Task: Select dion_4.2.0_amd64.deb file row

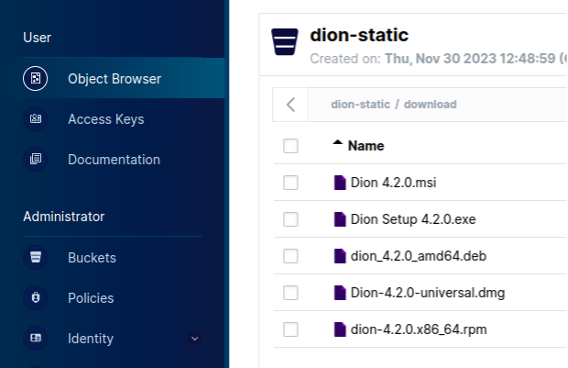Action: pyautogui.click(x=421, y=256)
